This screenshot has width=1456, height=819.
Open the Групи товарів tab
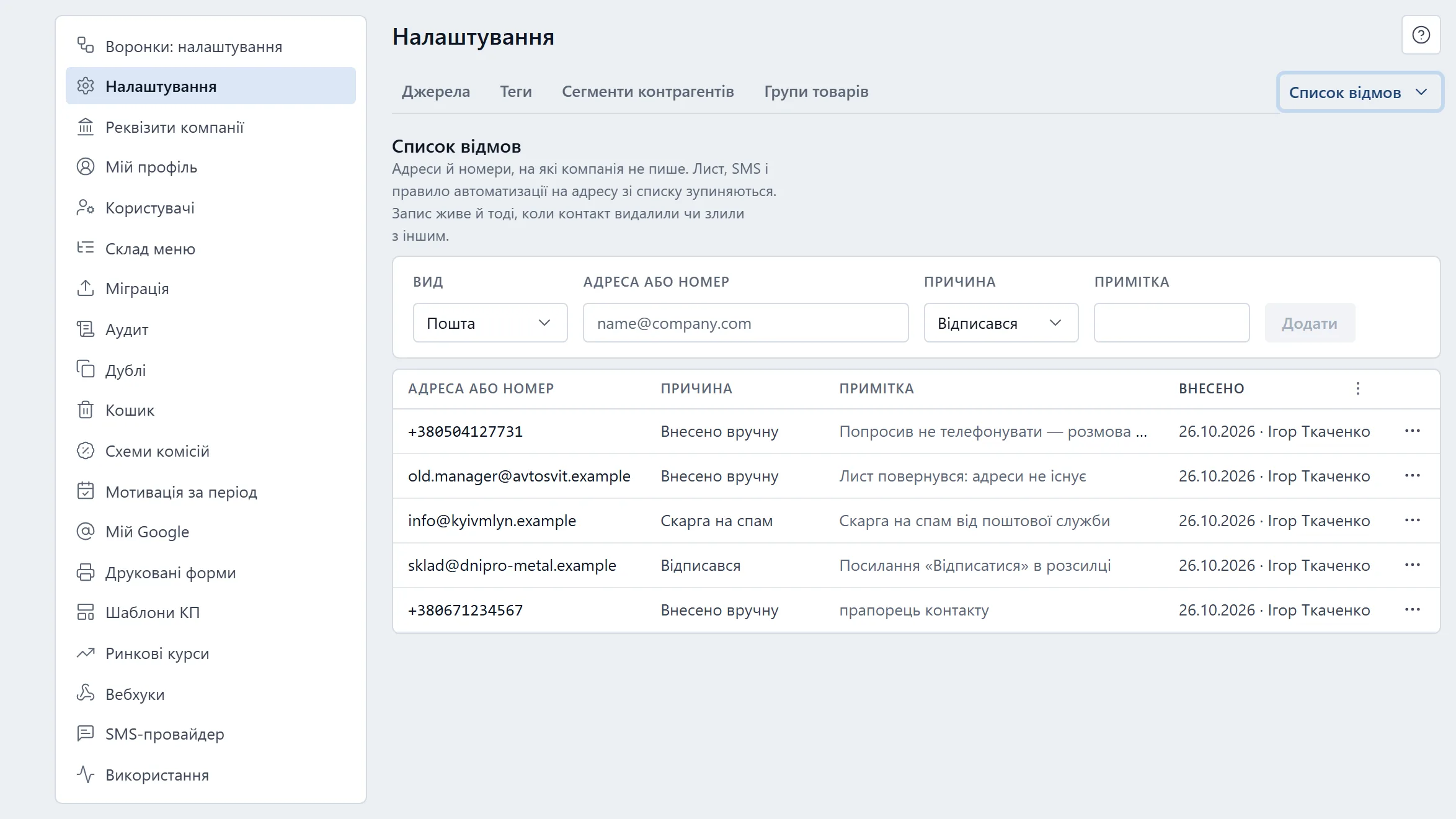click(816, 91)
